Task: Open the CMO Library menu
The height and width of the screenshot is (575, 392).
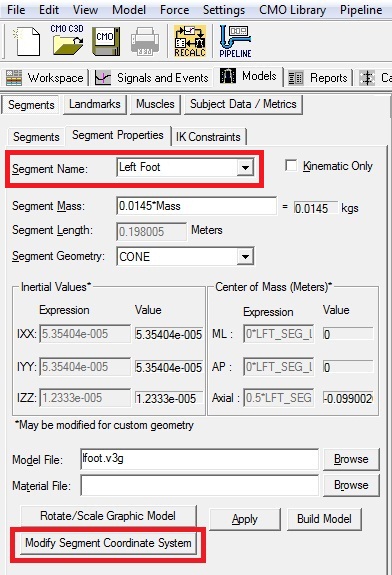Action: (292, 10)
